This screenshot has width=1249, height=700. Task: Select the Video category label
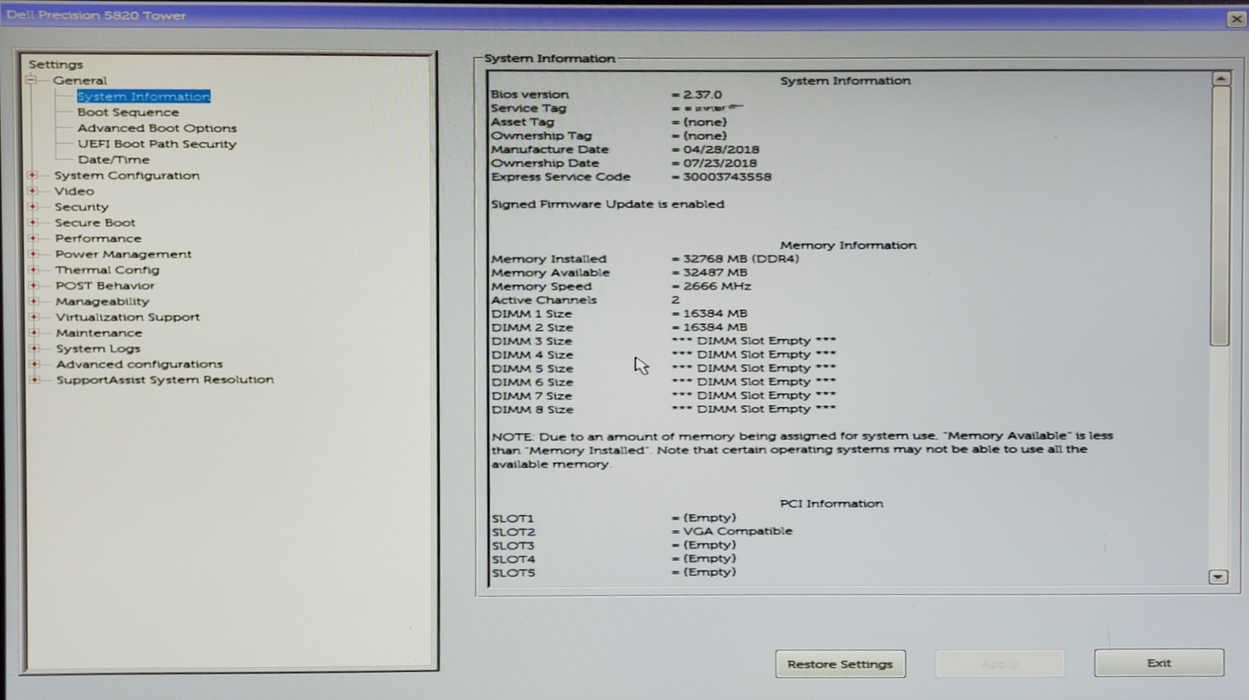[74, 191]
